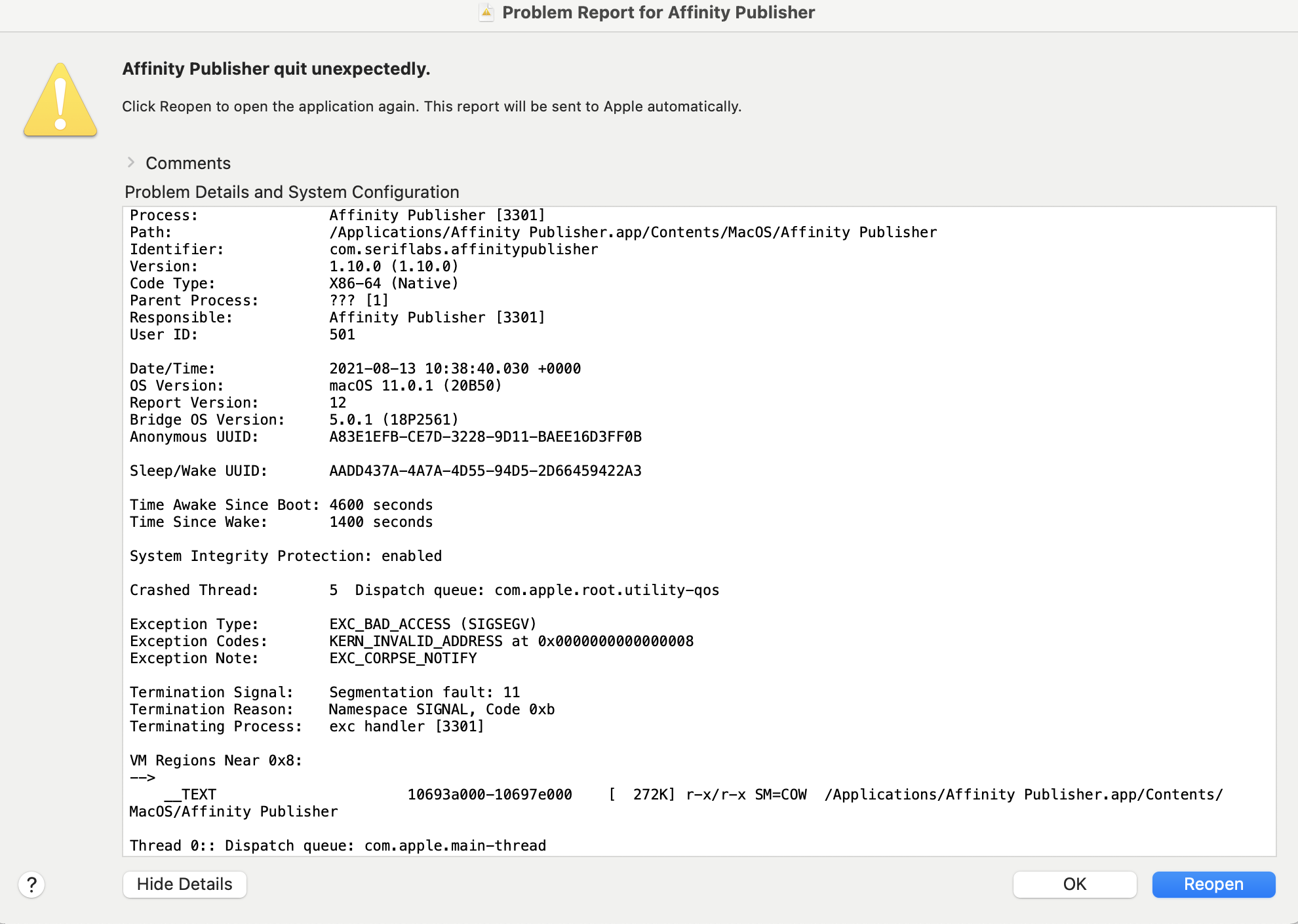The width and height of the screenshot is (1298, 924).
Task: Click the date value '2021-08-13 10:38:40.030 +0000'
Action: click(455, 368)
